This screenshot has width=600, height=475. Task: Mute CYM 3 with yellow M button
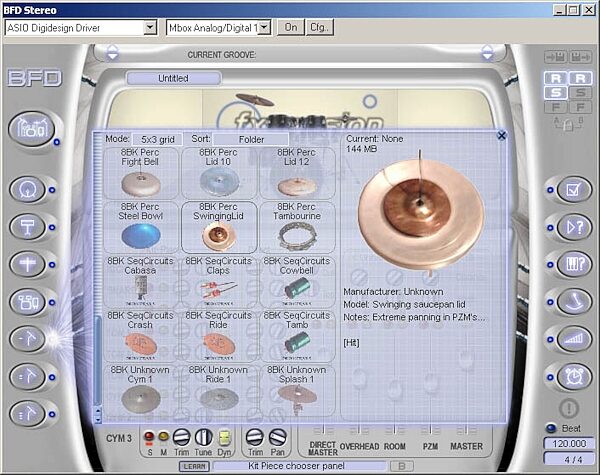(163, 437)
